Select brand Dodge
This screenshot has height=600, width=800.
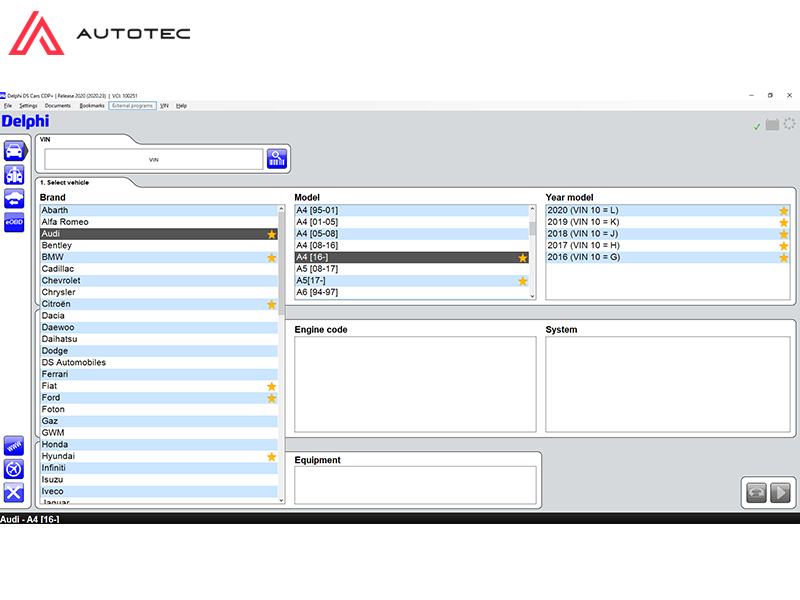tap(159, 351)
